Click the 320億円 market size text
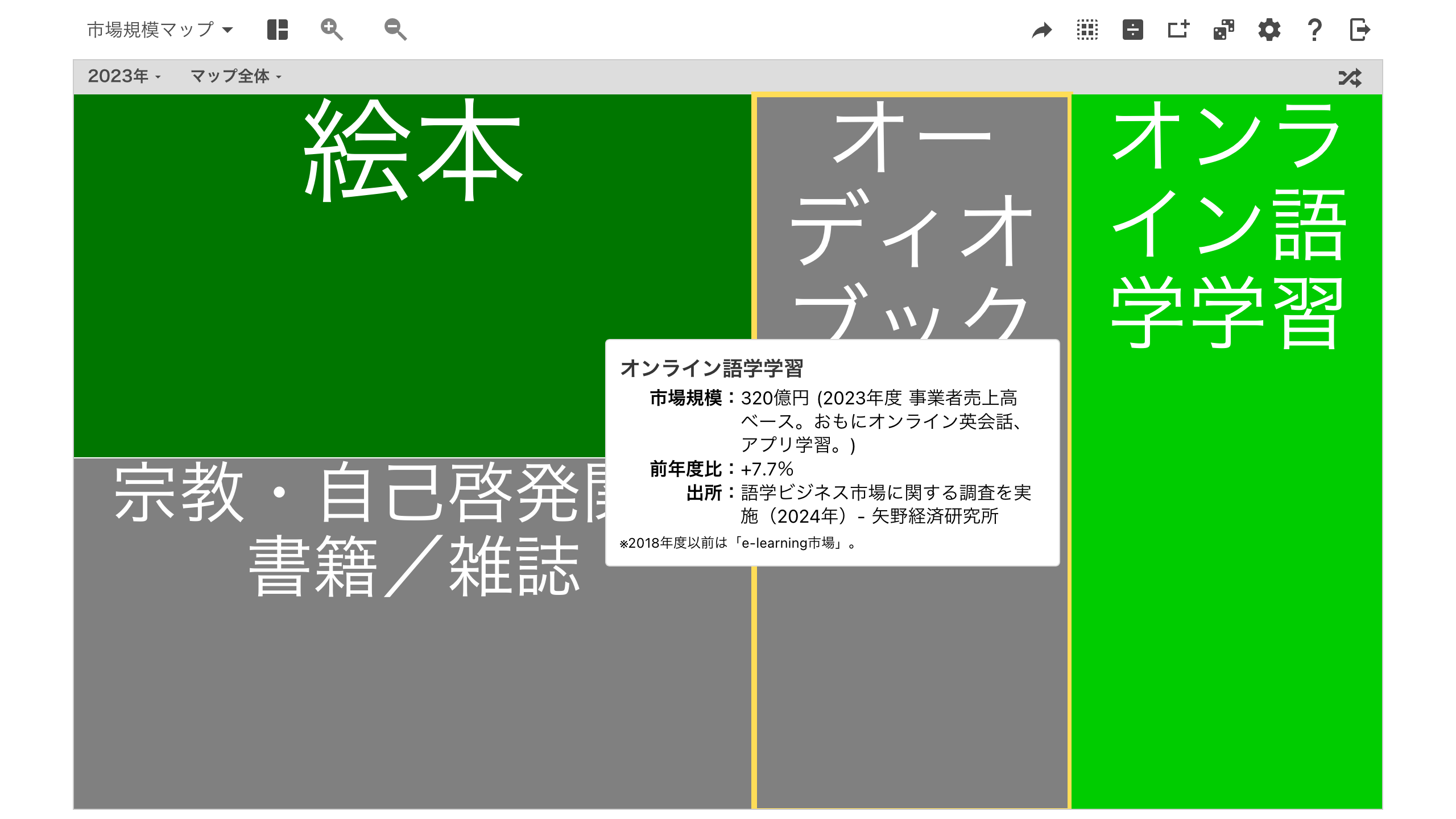 (775, 398)
